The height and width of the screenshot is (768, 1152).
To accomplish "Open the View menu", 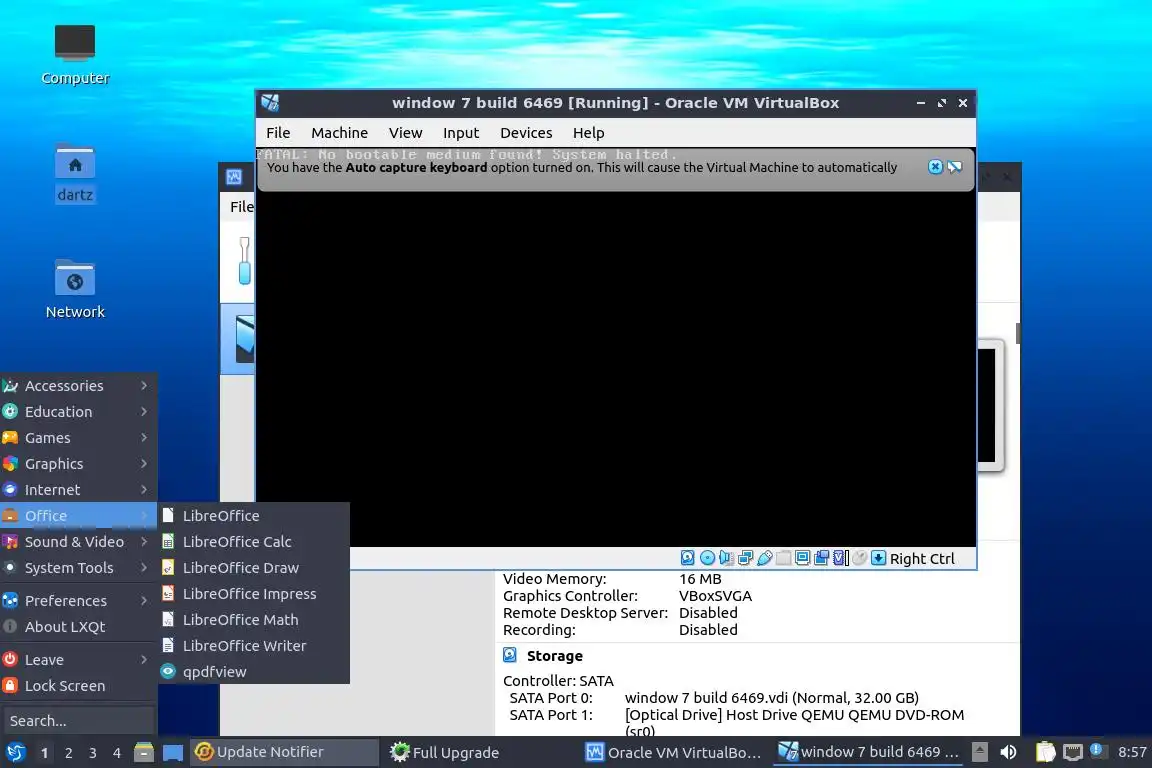I will 406,133.
